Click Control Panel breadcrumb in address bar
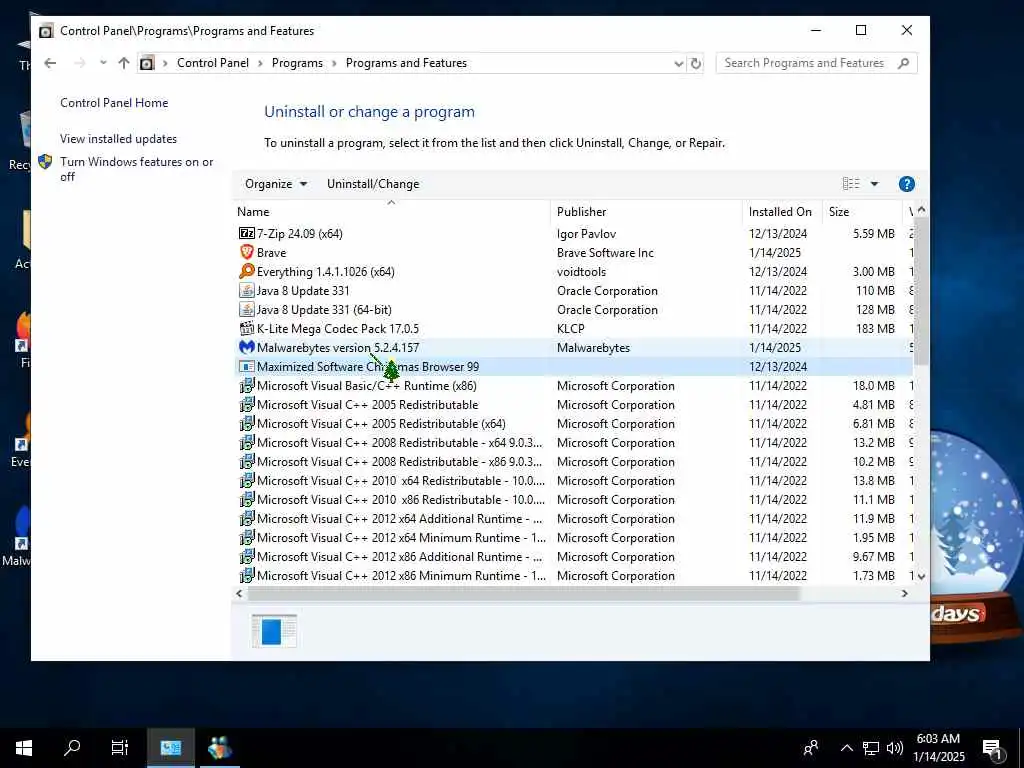The width and height of the screenshot is (1024, 768). (213, 63)
